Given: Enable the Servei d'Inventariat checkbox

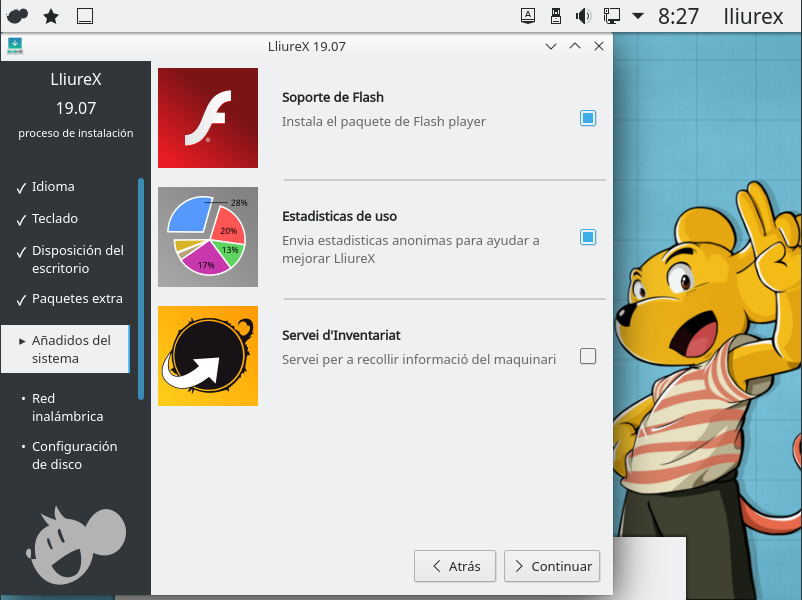Looking at the screenshot, I should 588,356.
